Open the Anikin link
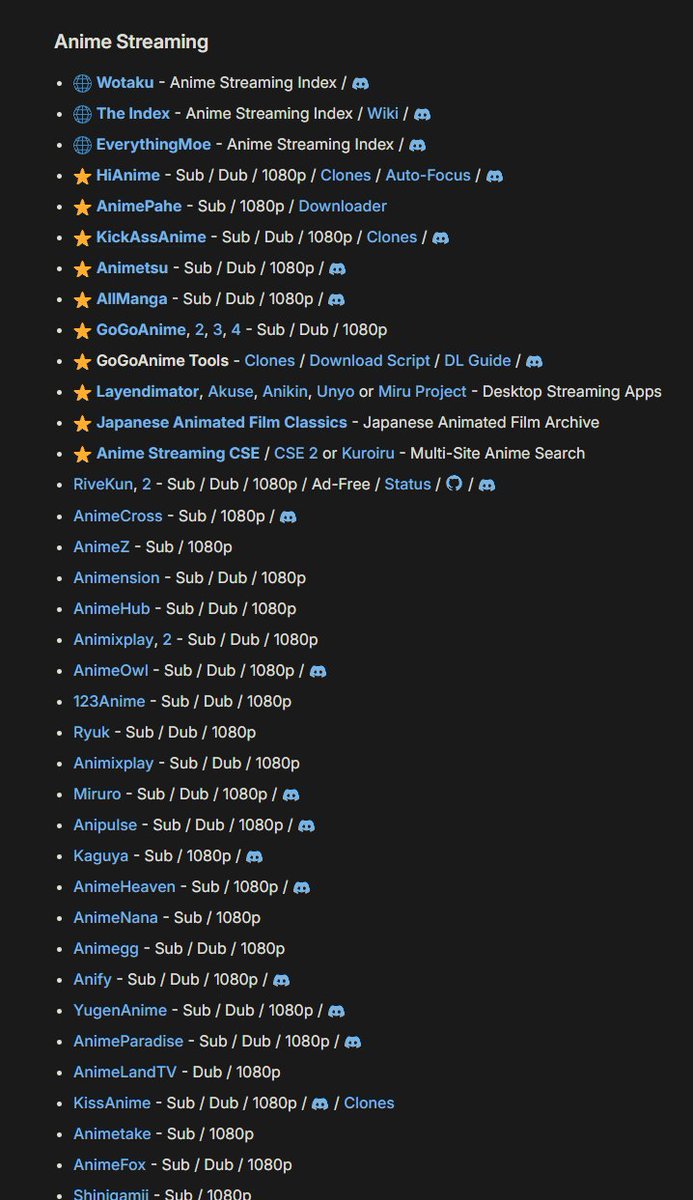The width and height of the screenshot is (693, 1200). click(285, 391)
